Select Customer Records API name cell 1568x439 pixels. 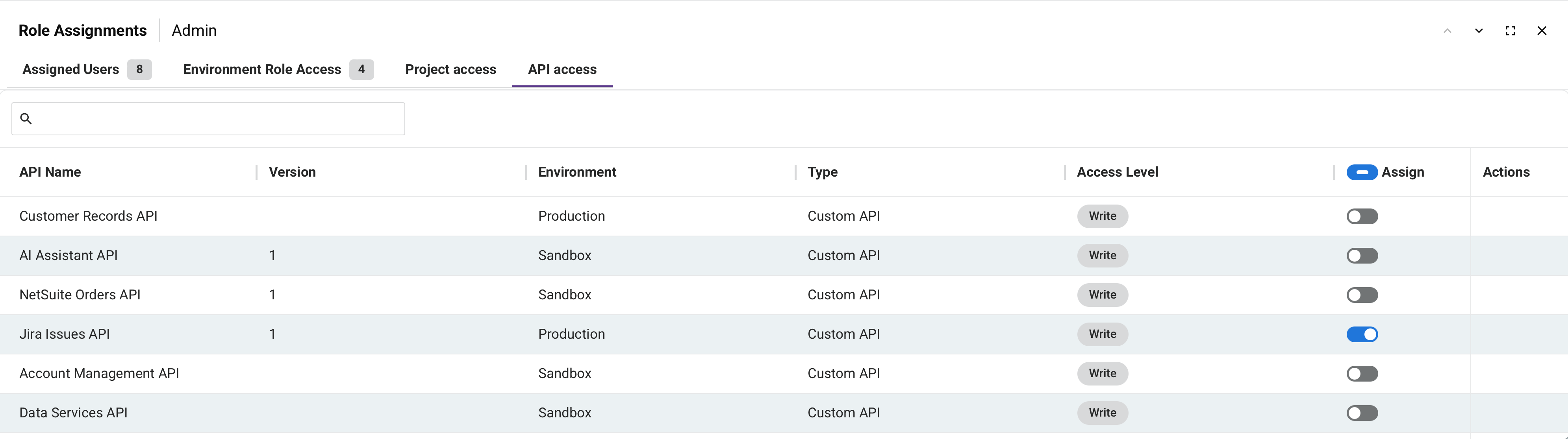tap(88, 216)
